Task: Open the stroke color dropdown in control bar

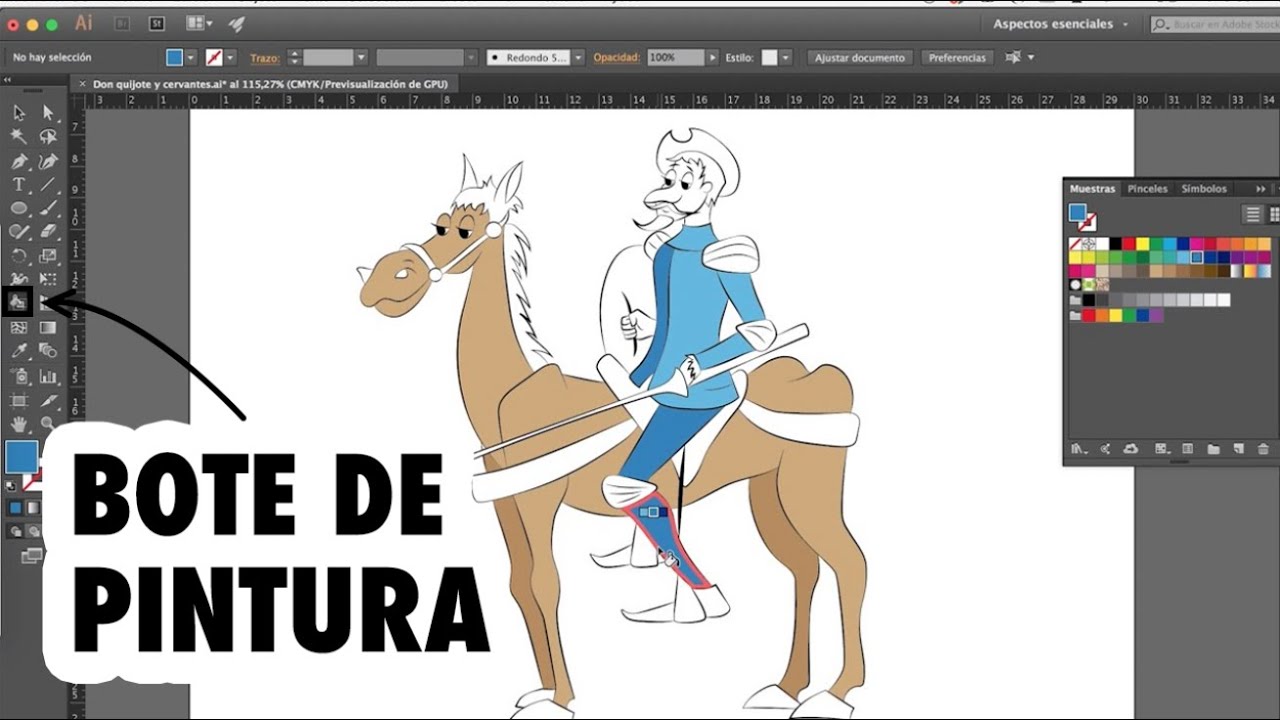Action: (x=230, y=58)
